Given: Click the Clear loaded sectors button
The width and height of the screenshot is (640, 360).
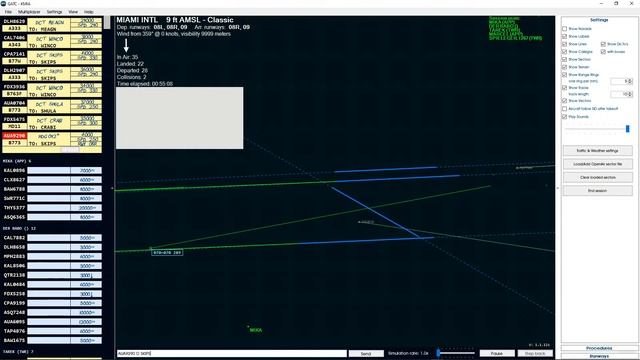Looking at the screenshot, I should 598,178.
